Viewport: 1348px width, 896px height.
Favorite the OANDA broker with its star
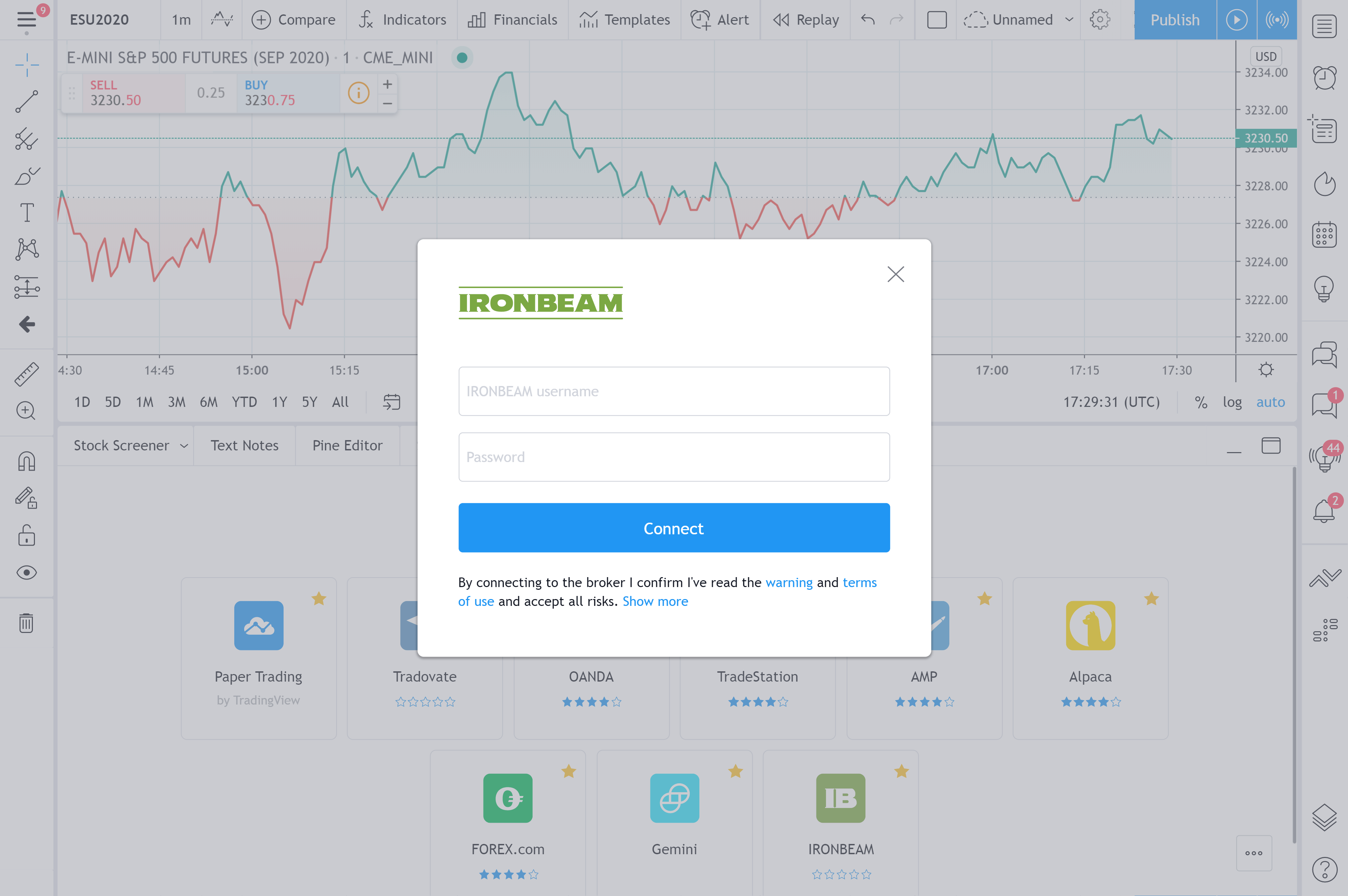[x=651, y=599]
